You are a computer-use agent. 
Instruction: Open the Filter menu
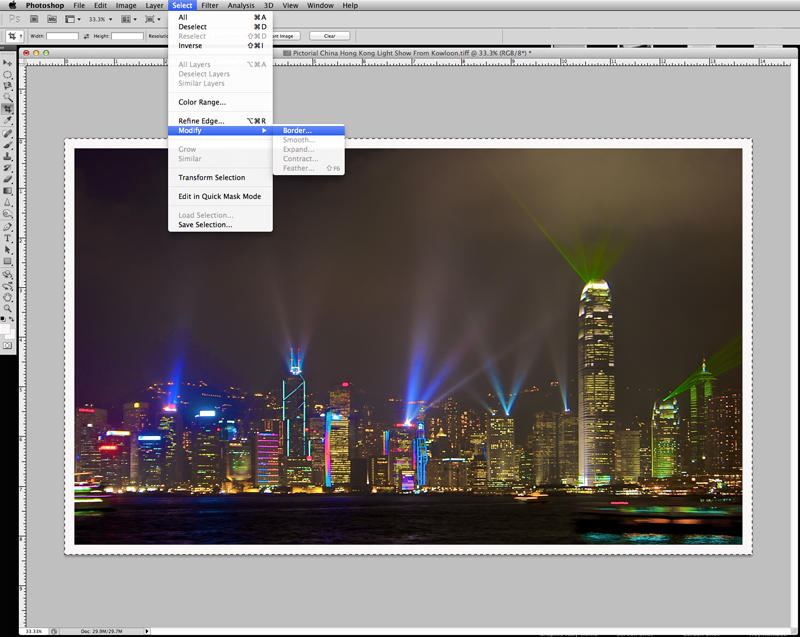[x=209, y=6]
